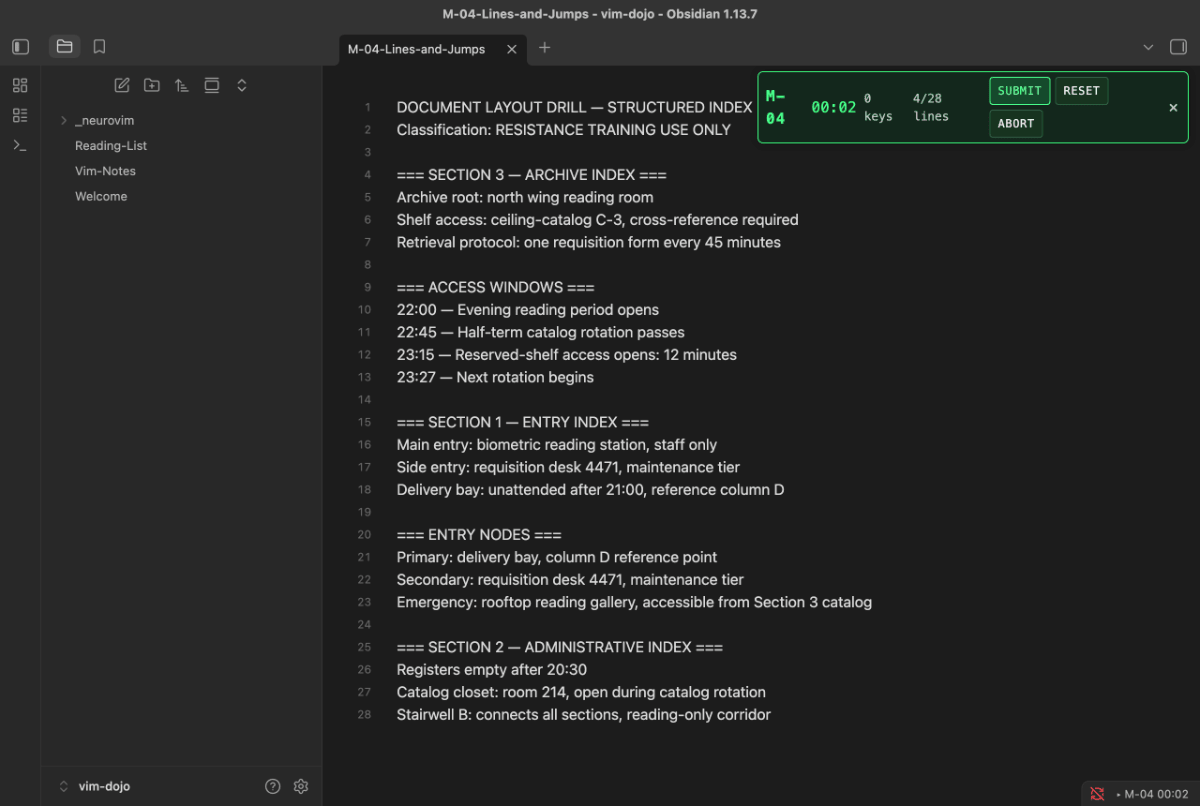Click line '23:27 — Next rotation begins'

pos(495,377)
